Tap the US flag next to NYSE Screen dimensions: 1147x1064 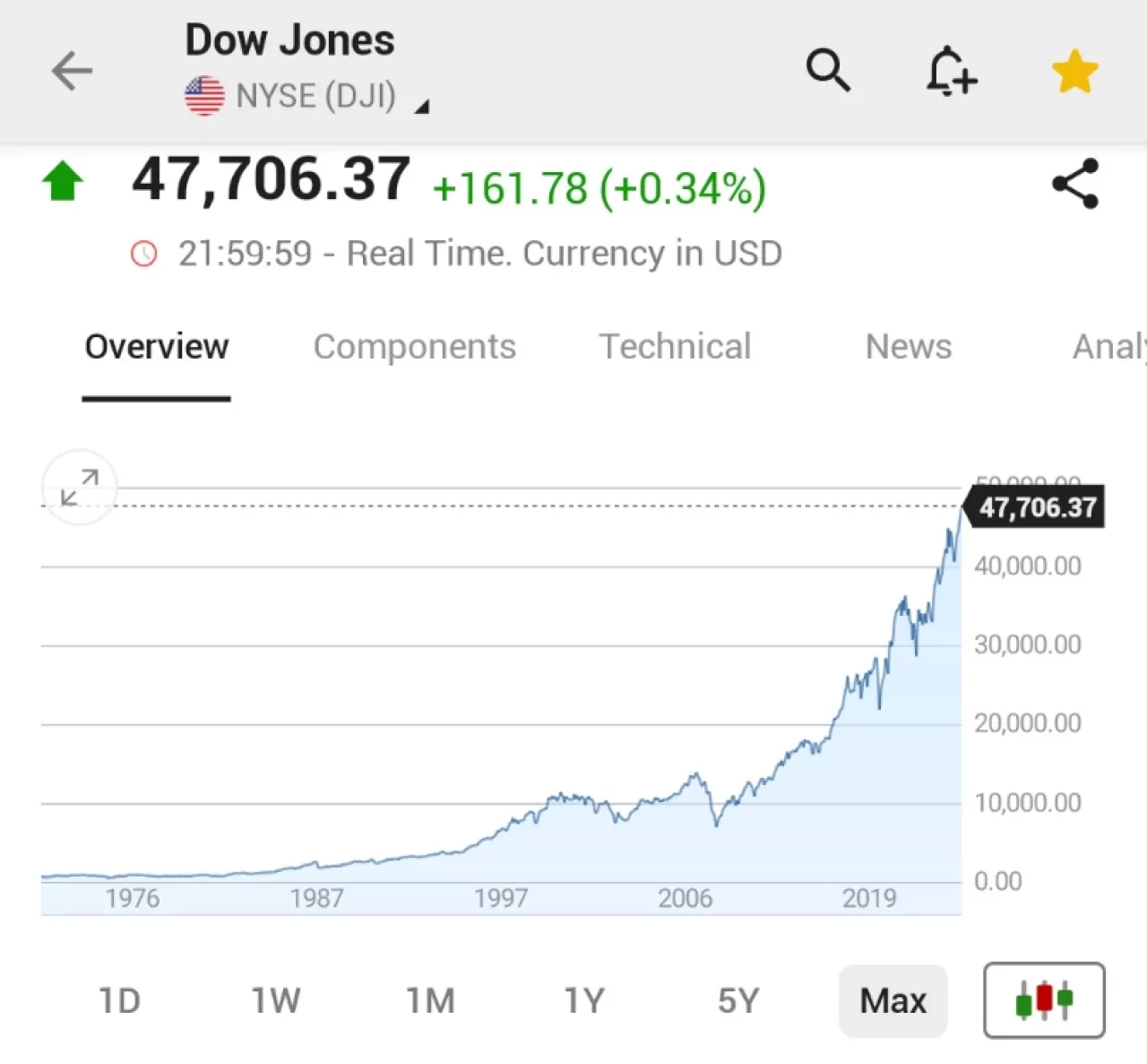(x=203, y=94)
